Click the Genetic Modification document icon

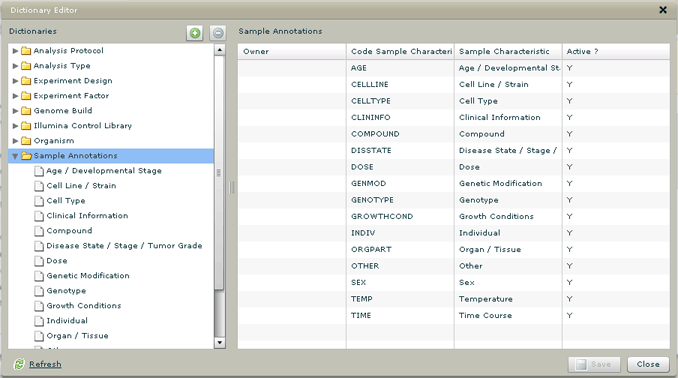39,276
